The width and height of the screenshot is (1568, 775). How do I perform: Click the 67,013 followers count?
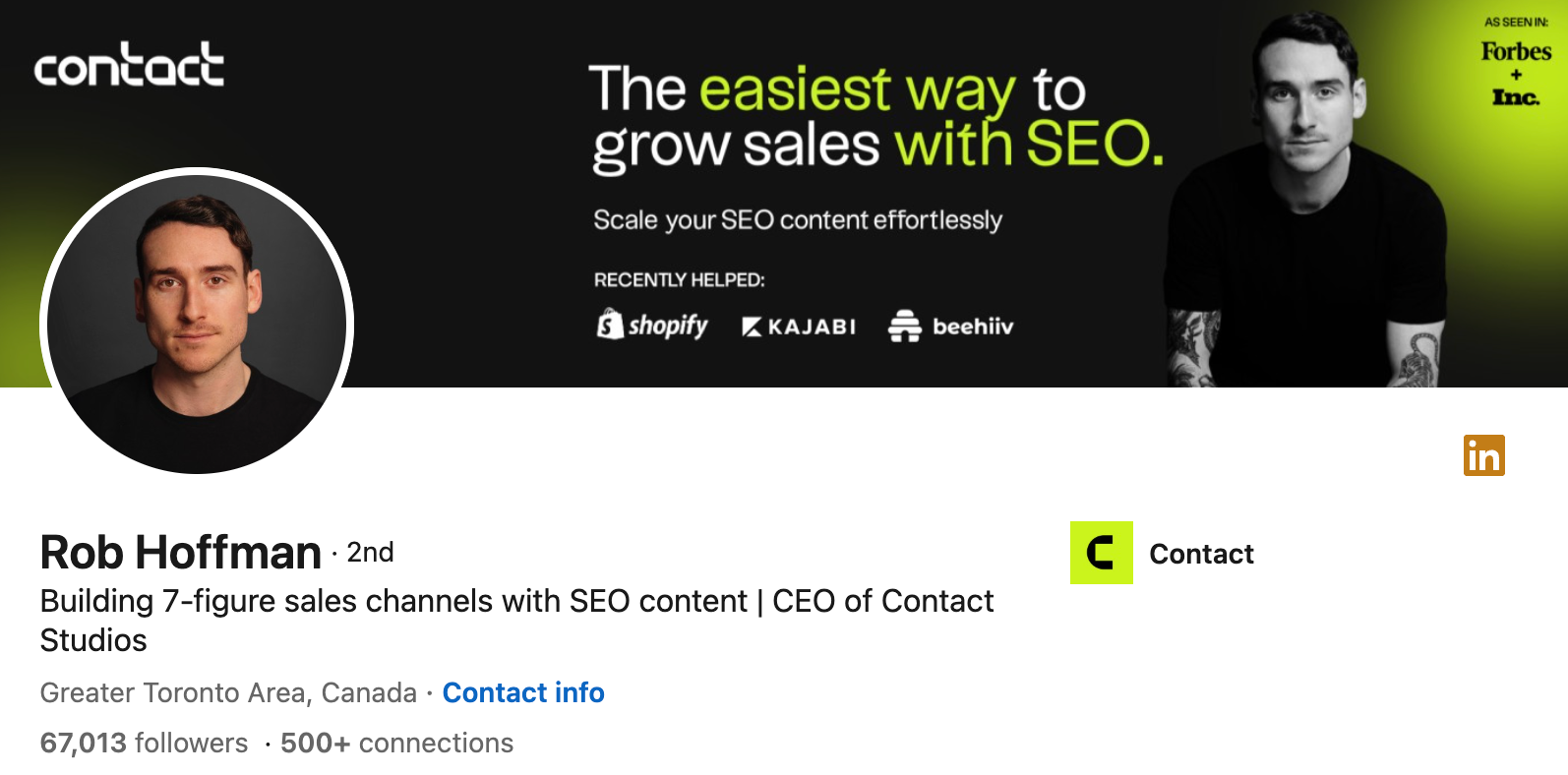(144, 743)
